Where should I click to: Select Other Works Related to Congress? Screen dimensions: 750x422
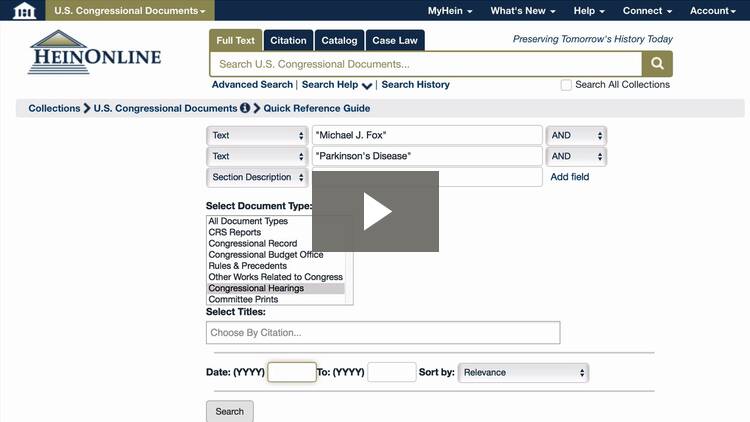pos(276,277)
